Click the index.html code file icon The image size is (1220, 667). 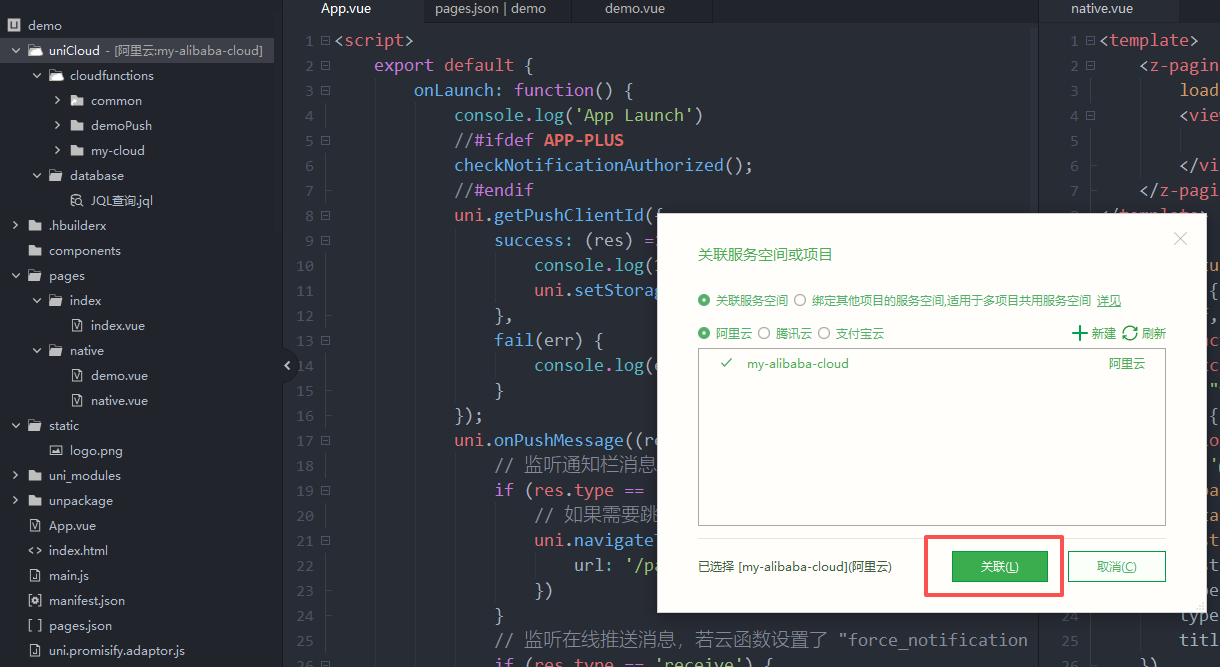tap(35, 551)
